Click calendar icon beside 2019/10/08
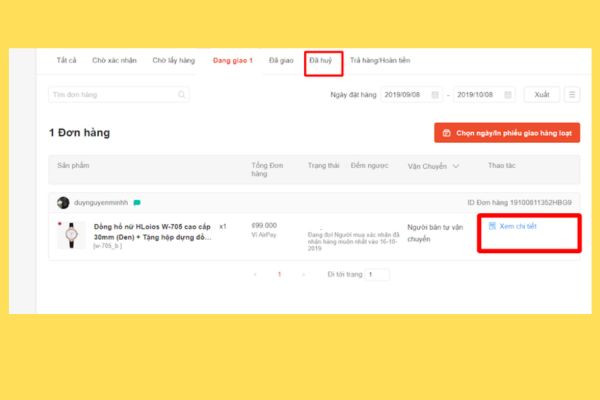 508,95
